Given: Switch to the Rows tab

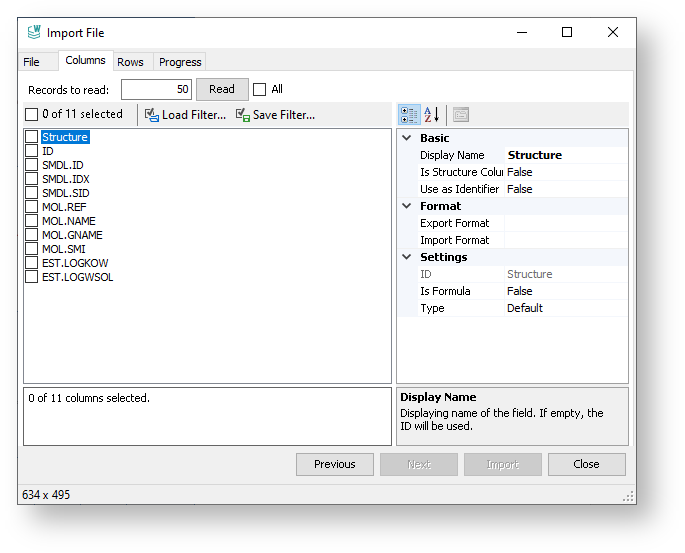Looking at the screenshot, I should tap(130, 62).
